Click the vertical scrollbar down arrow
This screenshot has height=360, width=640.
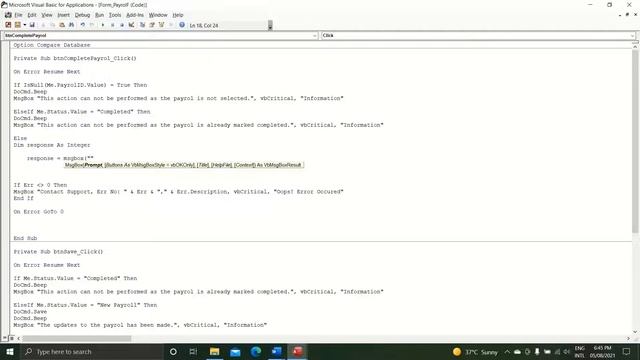(635, 332)
